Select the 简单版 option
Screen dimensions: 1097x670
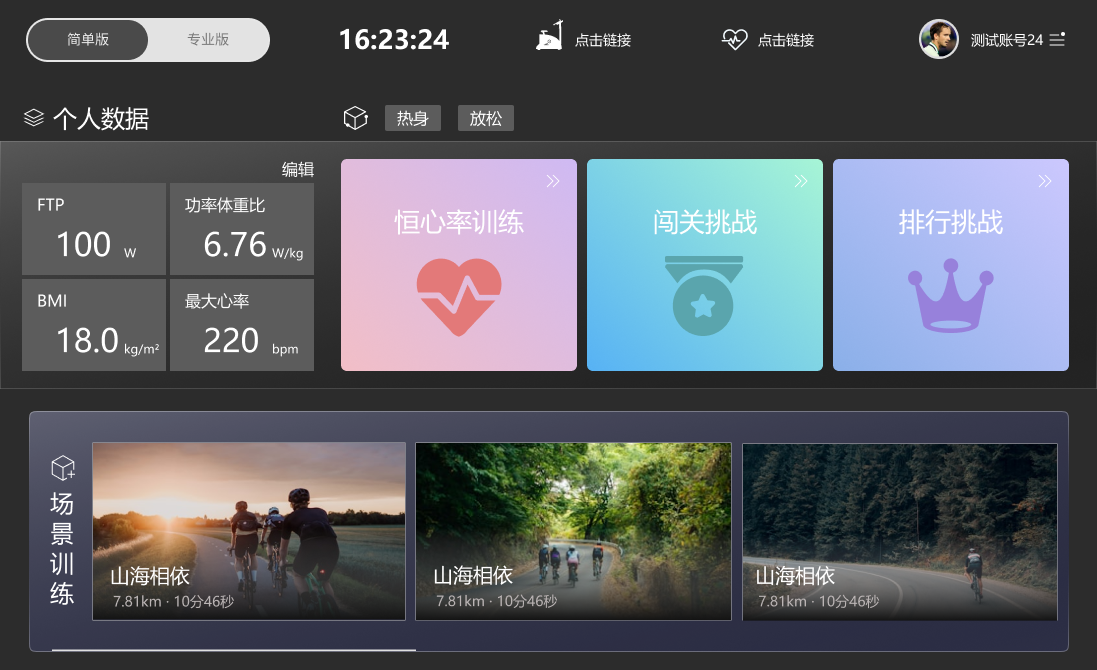(x=90, y=39)
